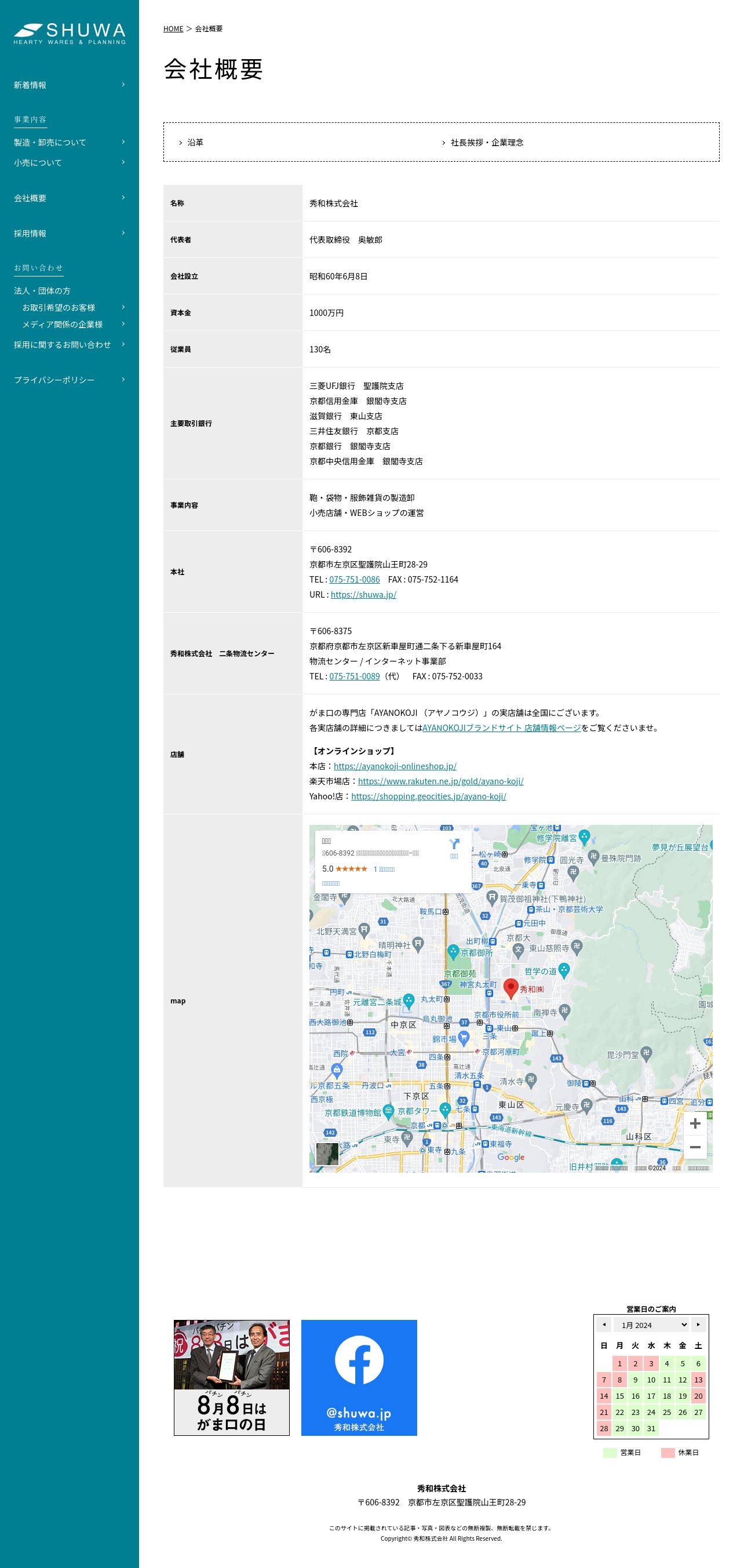Click the 1 review link on map card

click(x=384, y=870)
